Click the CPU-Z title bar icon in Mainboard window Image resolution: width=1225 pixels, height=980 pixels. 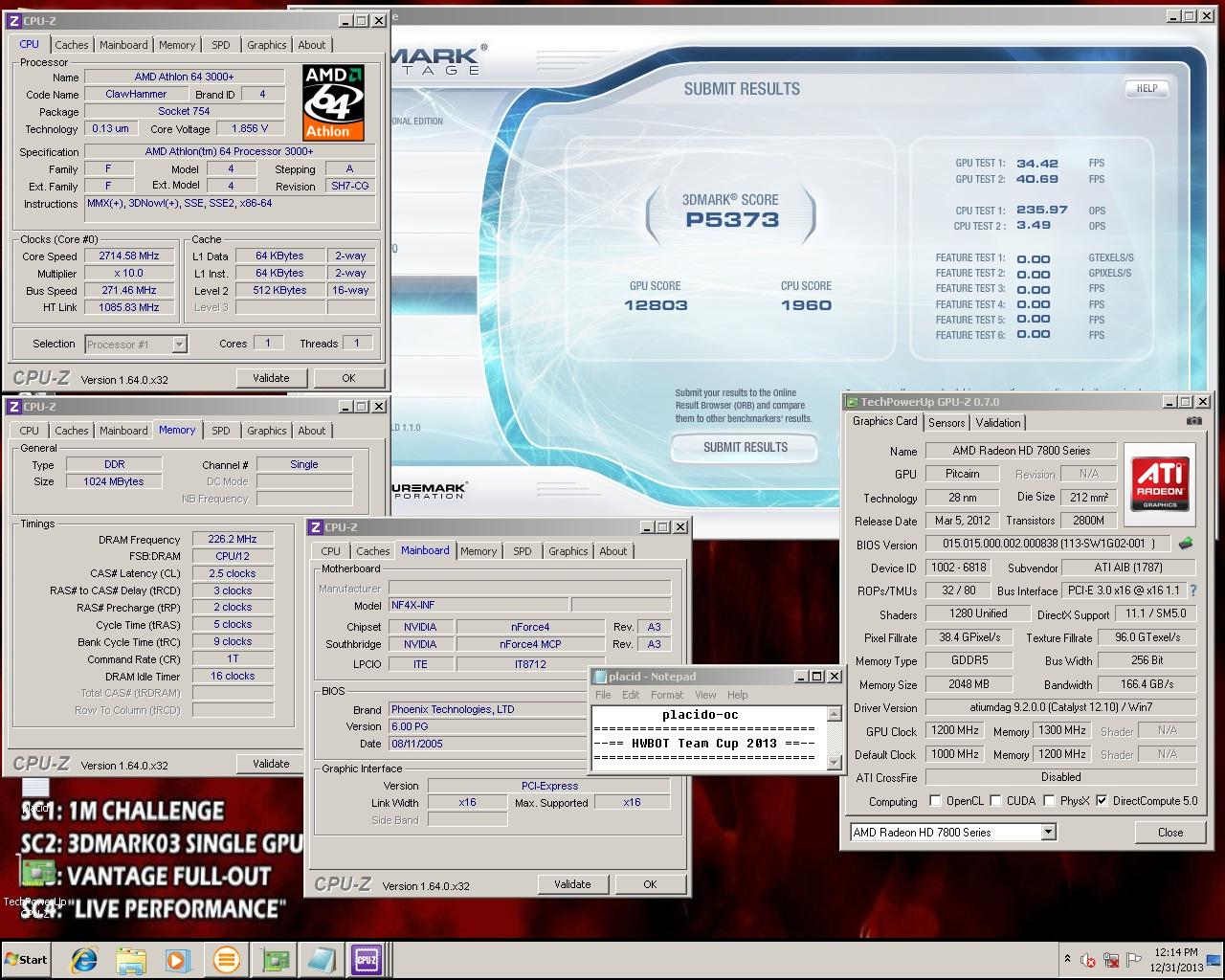click(316, 527)
